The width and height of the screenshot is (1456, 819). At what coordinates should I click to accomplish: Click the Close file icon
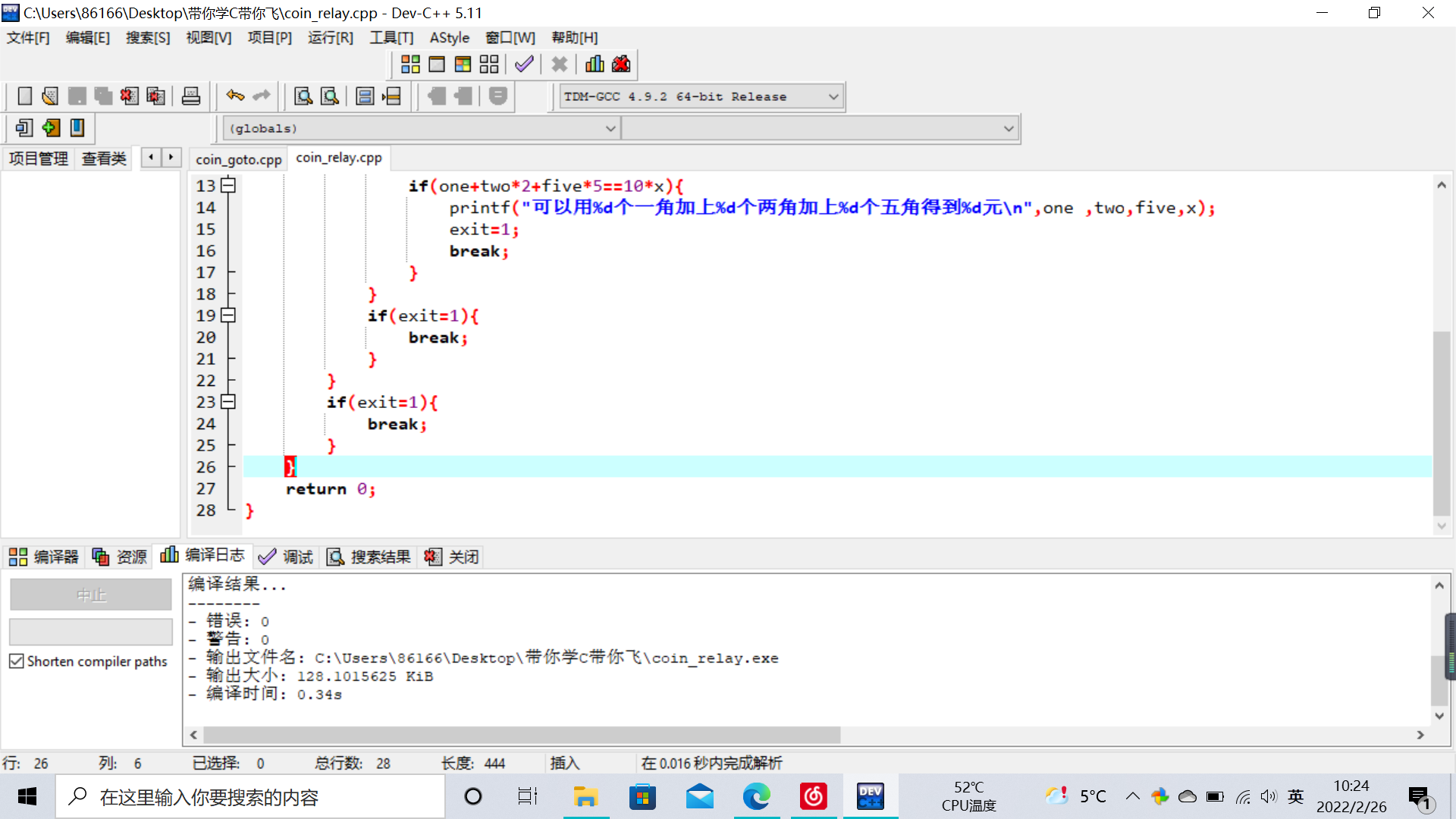click(130, 96)
